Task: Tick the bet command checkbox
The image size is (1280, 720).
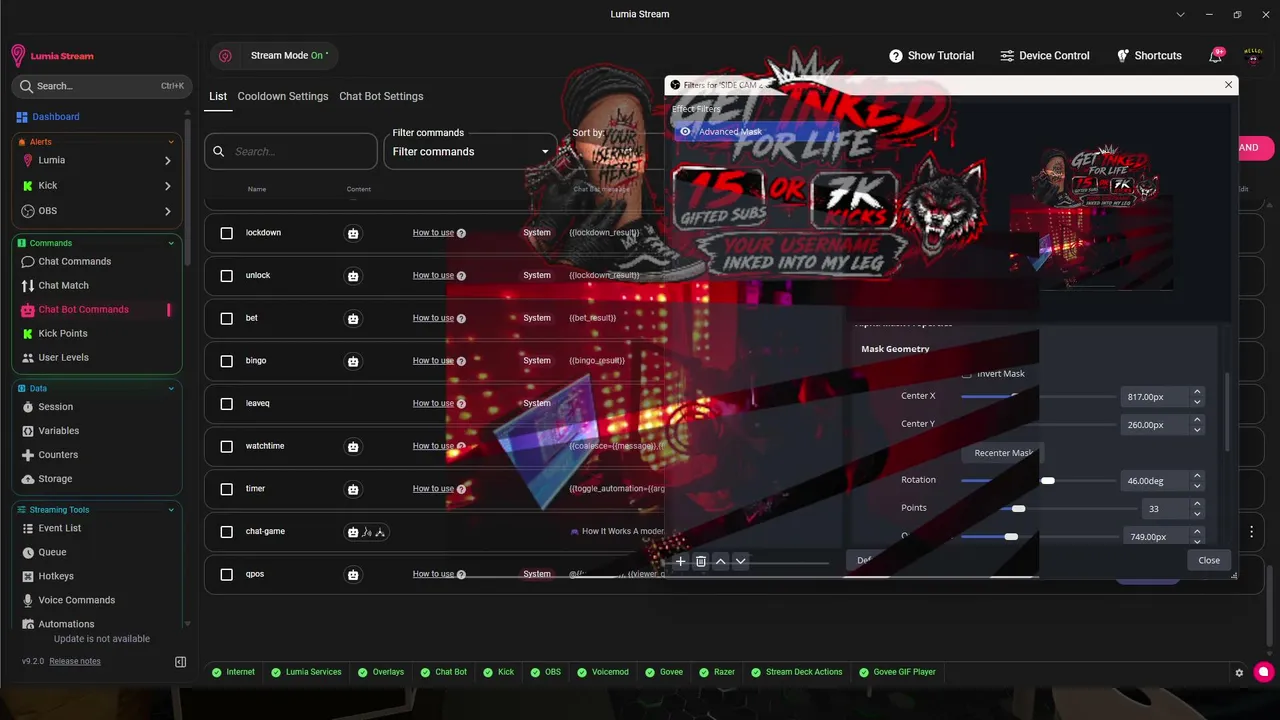Action: tap(226, 318)
